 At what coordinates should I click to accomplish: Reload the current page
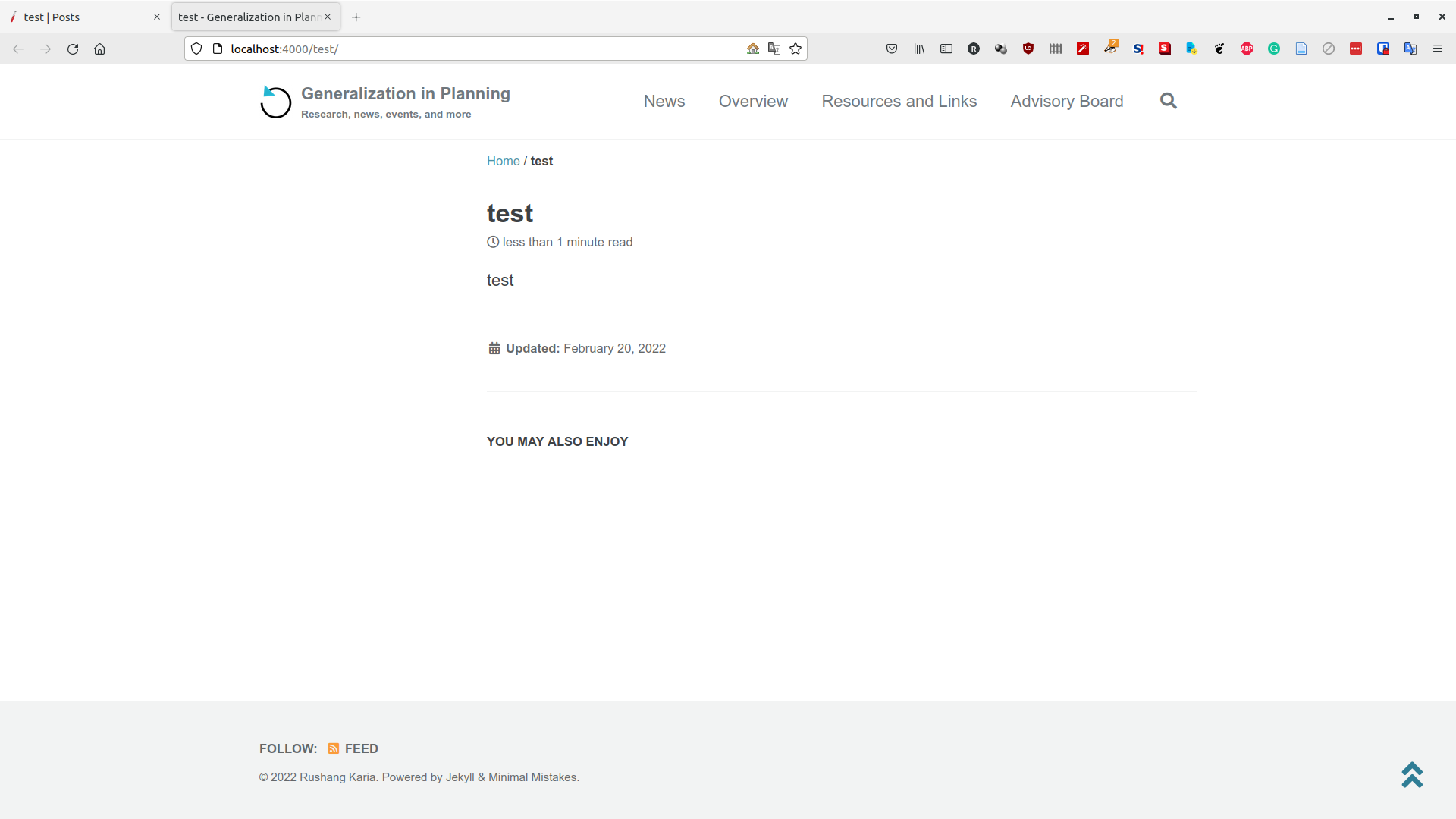[x=73, y=49]
